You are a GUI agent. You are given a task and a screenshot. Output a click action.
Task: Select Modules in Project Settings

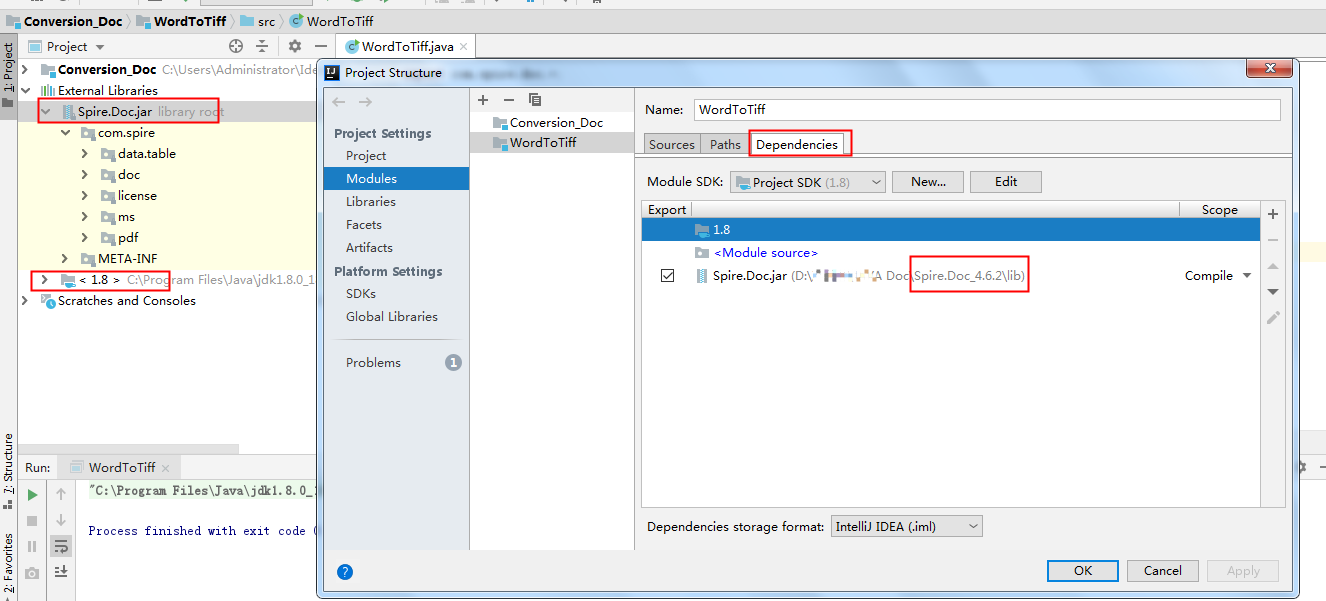396,179
